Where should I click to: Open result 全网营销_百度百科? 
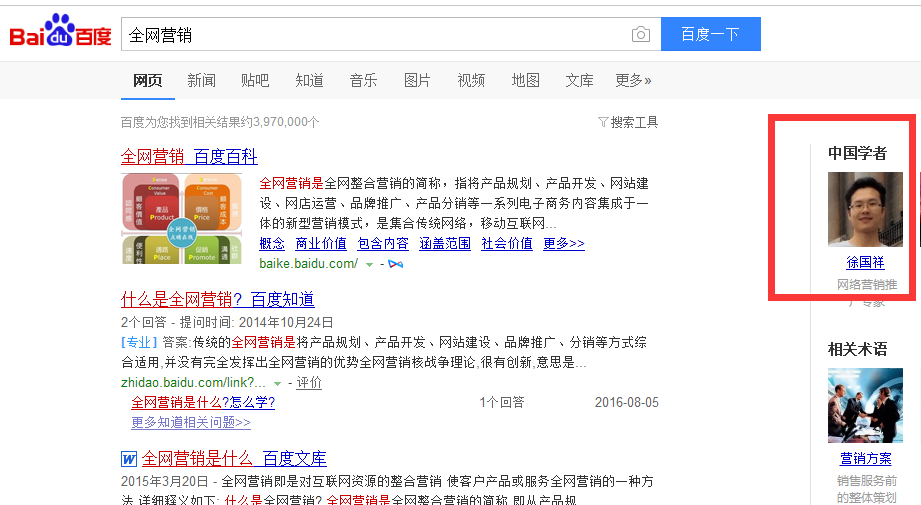pos(189,157)
